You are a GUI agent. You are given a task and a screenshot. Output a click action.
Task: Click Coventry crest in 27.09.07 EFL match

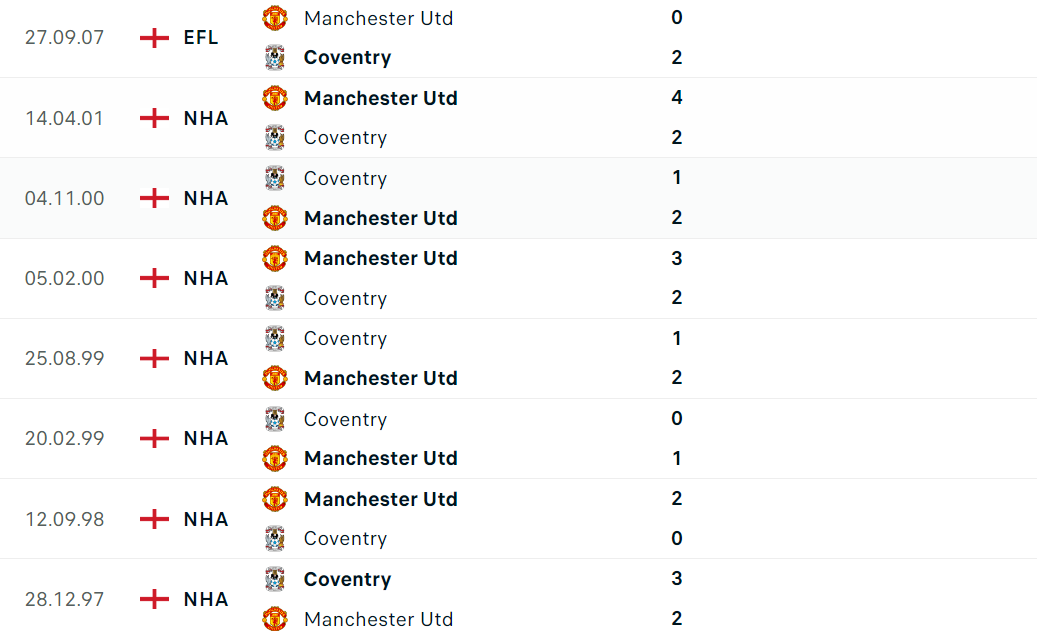275,57
